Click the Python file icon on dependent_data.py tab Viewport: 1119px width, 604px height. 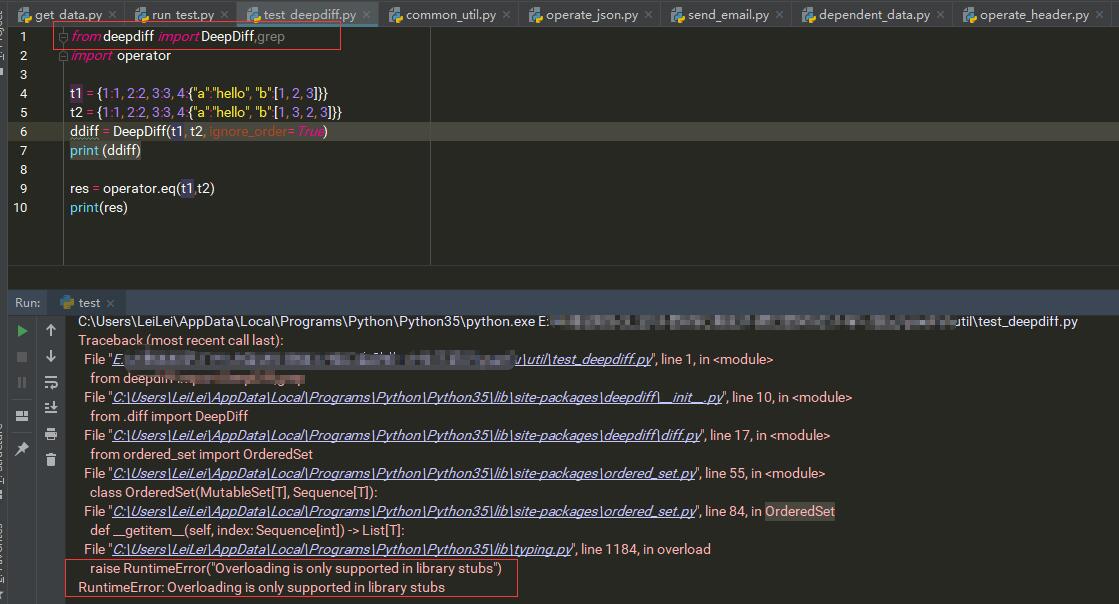pos(809,15)
